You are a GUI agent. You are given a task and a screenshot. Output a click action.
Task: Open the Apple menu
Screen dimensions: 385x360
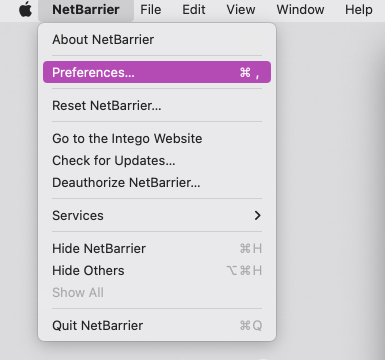coord(26,9)
